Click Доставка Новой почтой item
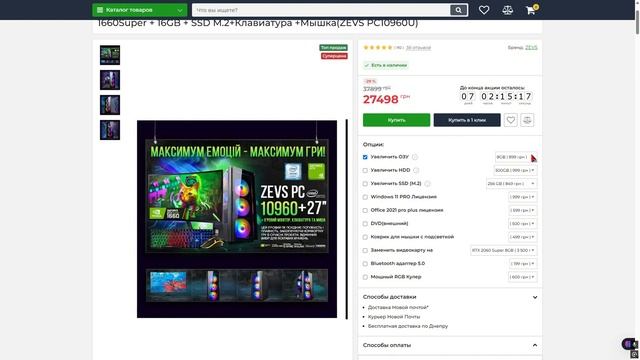The image size is (640, 360). tap(398, 307)
